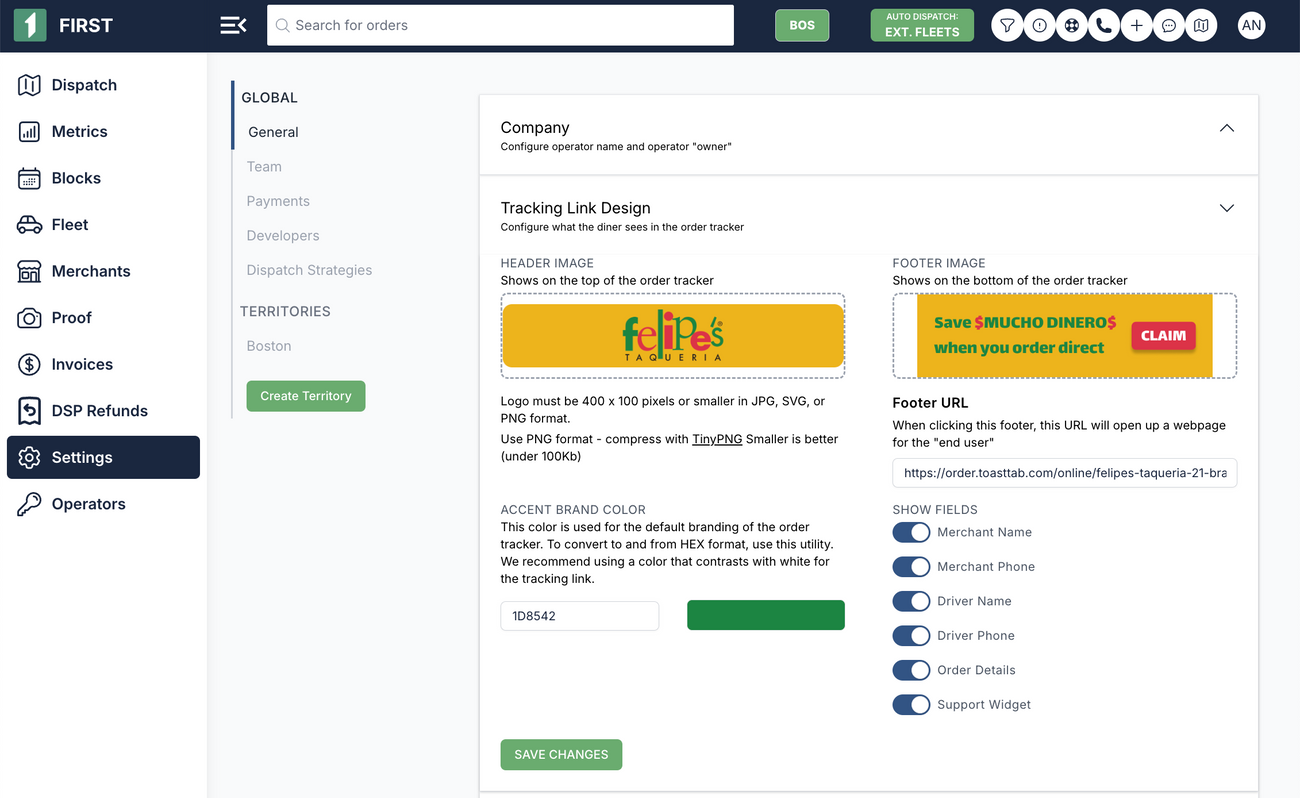Open the map icon in the top bar
This screenshot has height=798, width=1300.
[x=1201, y=25]
